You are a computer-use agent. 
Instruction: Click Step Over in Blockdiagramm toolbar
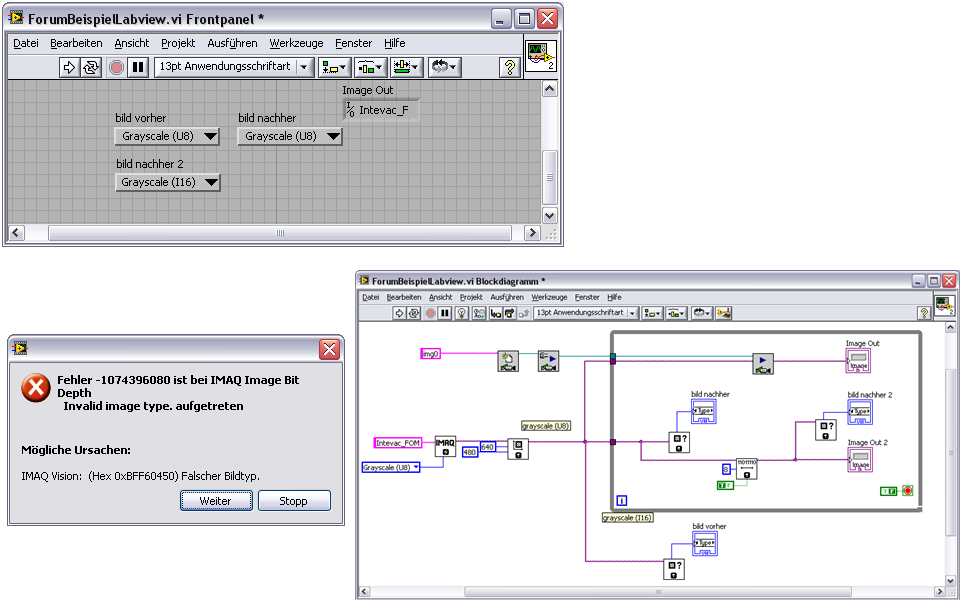(509, 313)
